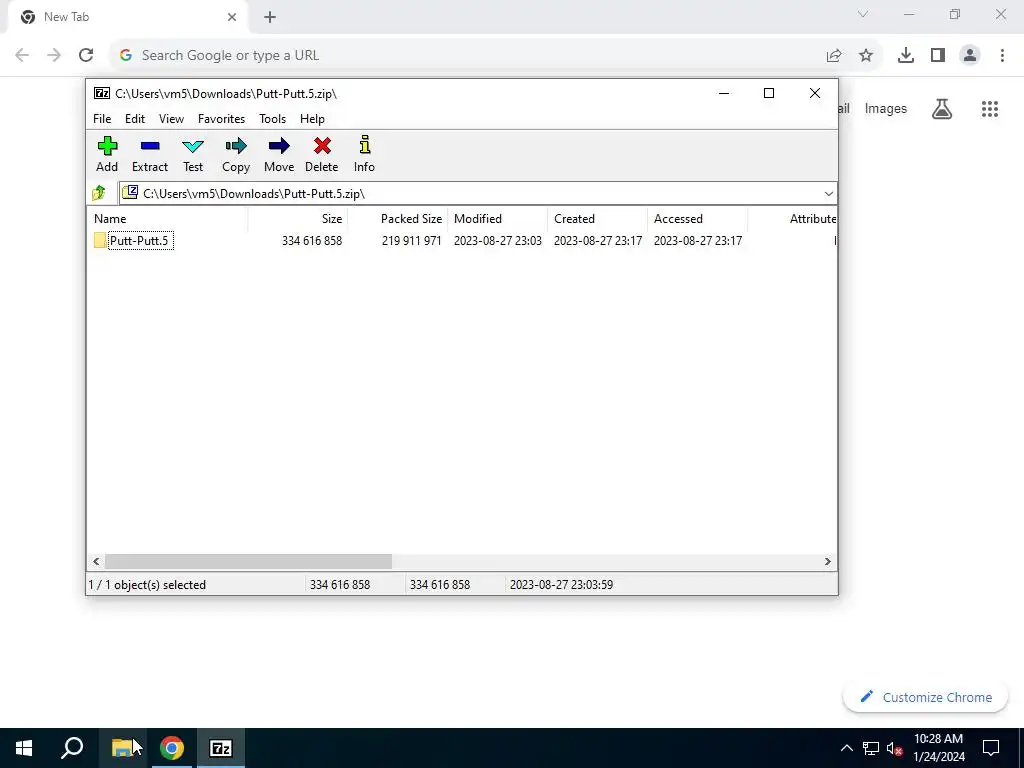Screen dimensions: 1024x768
Task: Select the Putt-Putt.5 folder row
Action: tap(462, 240)
